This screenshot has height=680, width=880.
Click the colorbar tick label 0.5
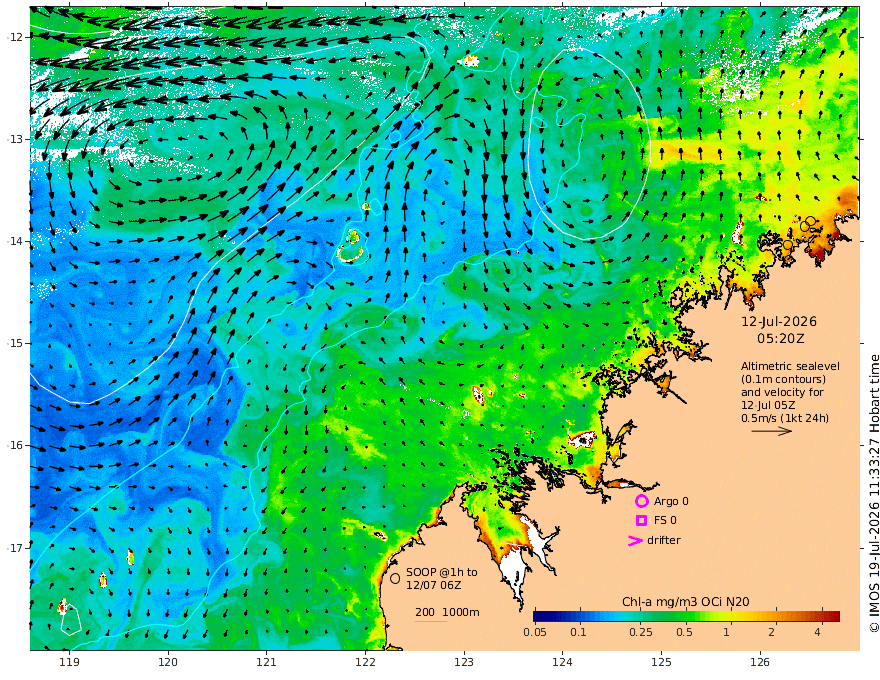click(x=684, y=632)
